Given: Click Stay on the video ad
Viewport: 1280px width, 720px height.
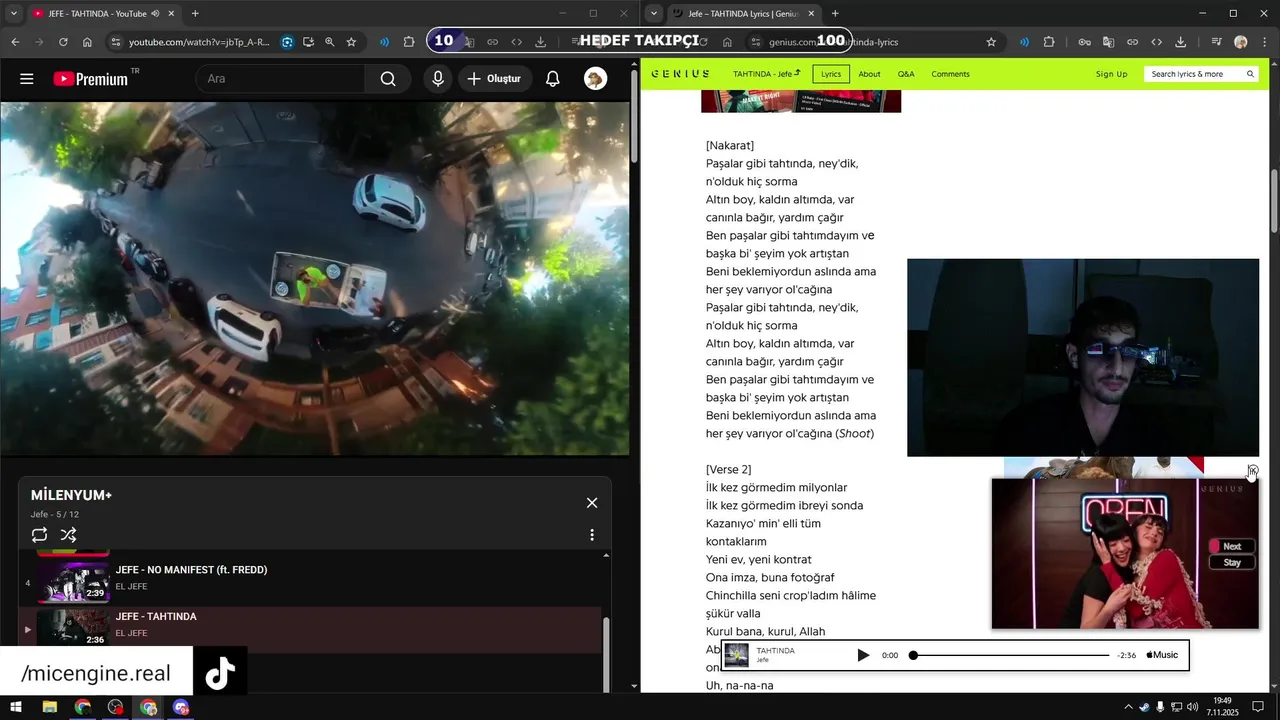Looking at the screenshot, I should (x=1232, y=562).
